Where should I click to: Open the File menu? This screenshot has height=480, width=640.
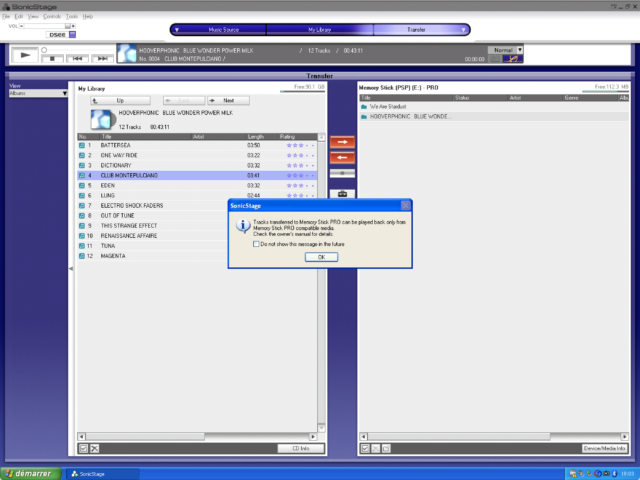[6, 16]
